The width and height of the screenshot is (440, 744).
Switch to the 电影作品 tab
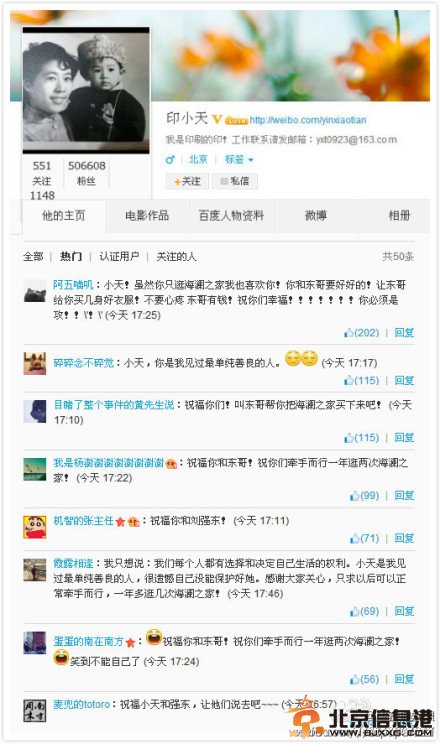coord(147,215)
